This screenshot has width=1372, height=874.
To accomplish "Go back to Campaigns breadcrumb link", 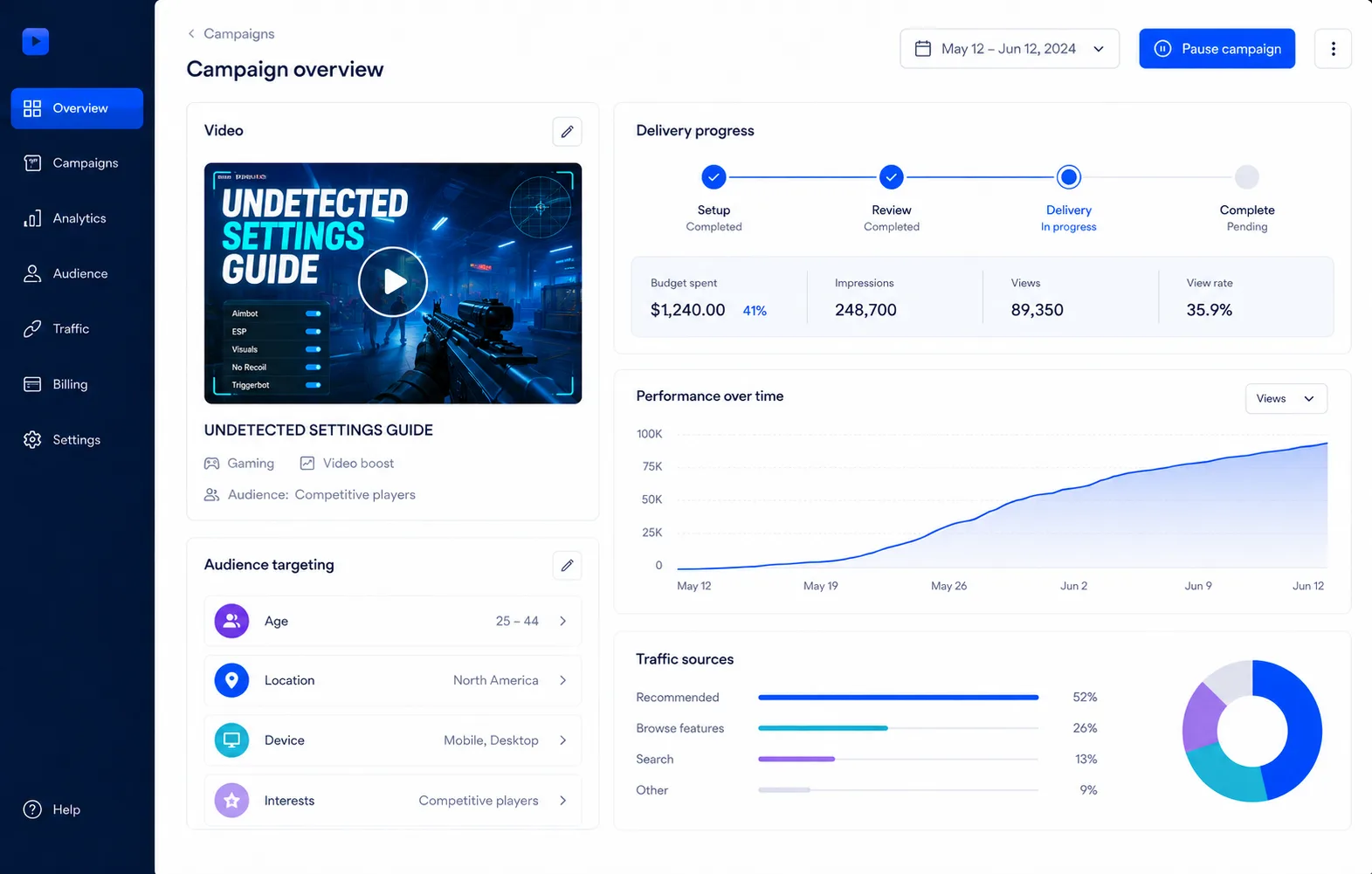I will [231, 33].
